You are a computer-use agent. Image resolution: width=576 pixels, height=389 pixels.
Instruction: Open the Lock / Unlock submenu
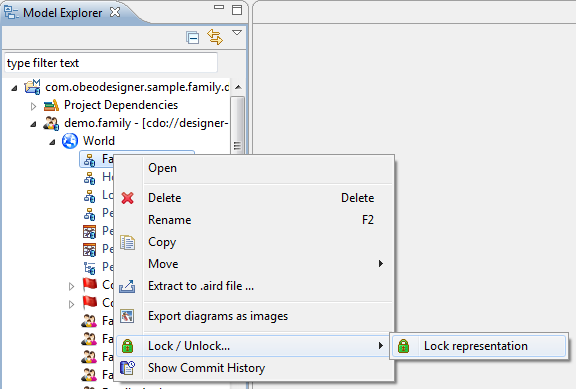point(253,346)
